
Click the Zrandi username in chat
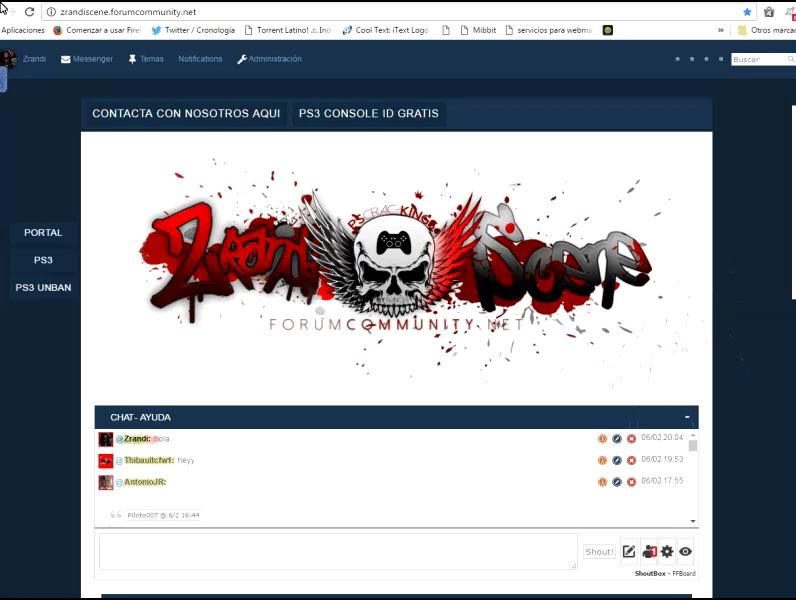pyautogui.click(x=137, y=439)
